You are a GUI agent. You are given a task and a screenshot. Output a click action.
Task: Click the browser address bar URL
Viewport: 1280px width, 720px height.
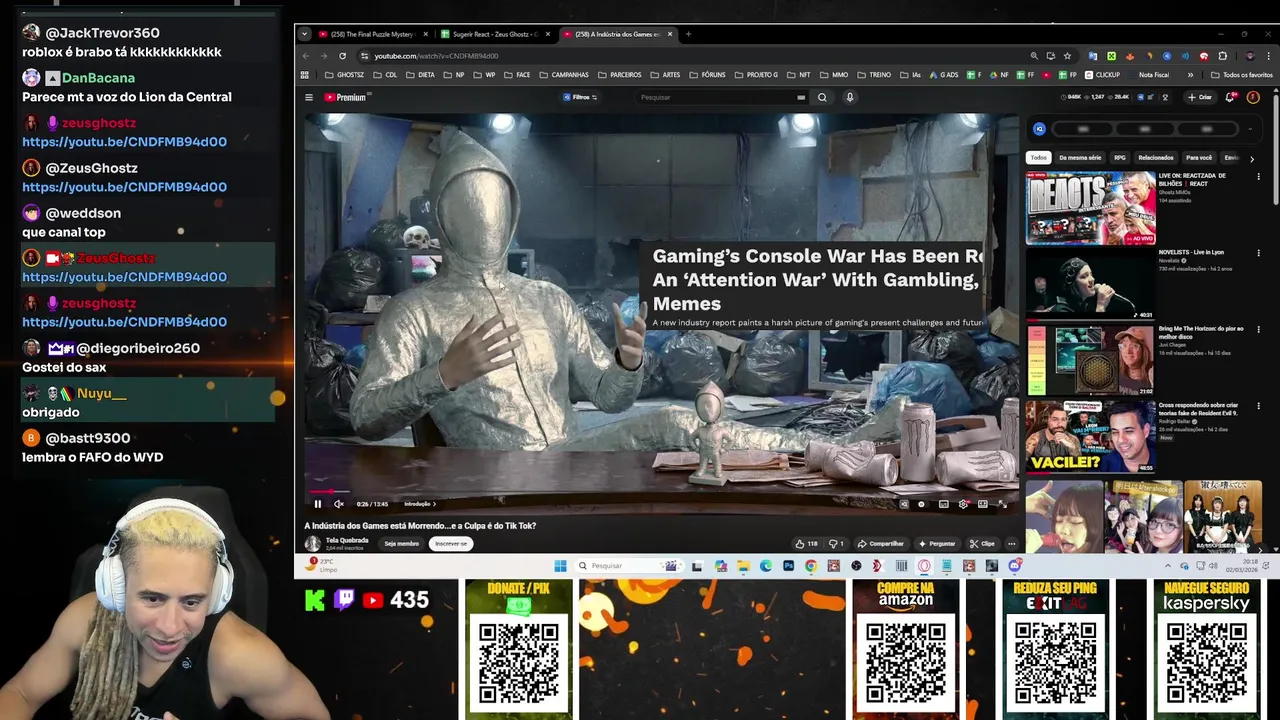pyautogui.click(x=436, y=56)
